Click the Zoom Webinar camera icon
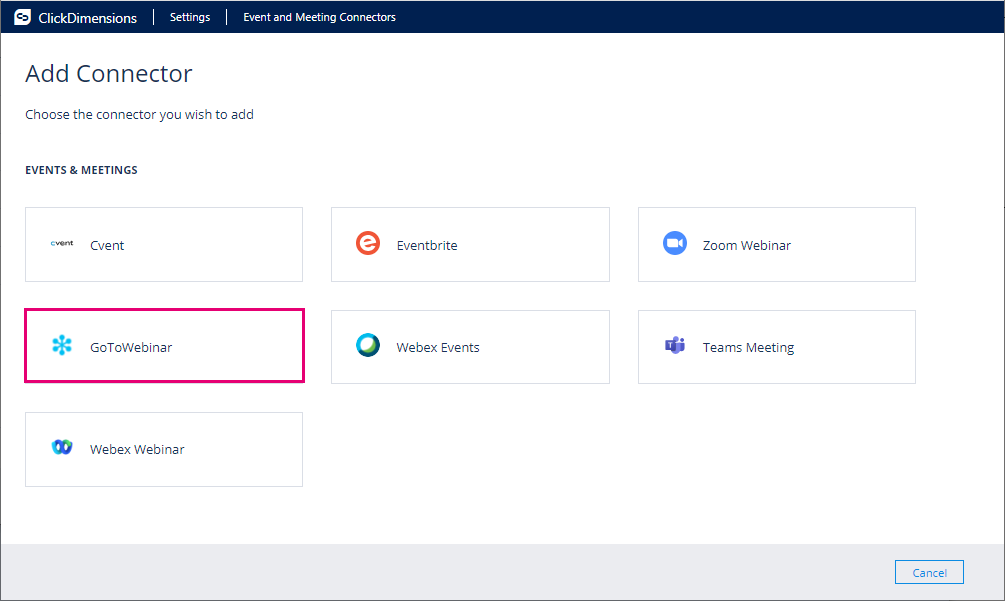Screen dimensions: 1005x601 coord(675,243)
